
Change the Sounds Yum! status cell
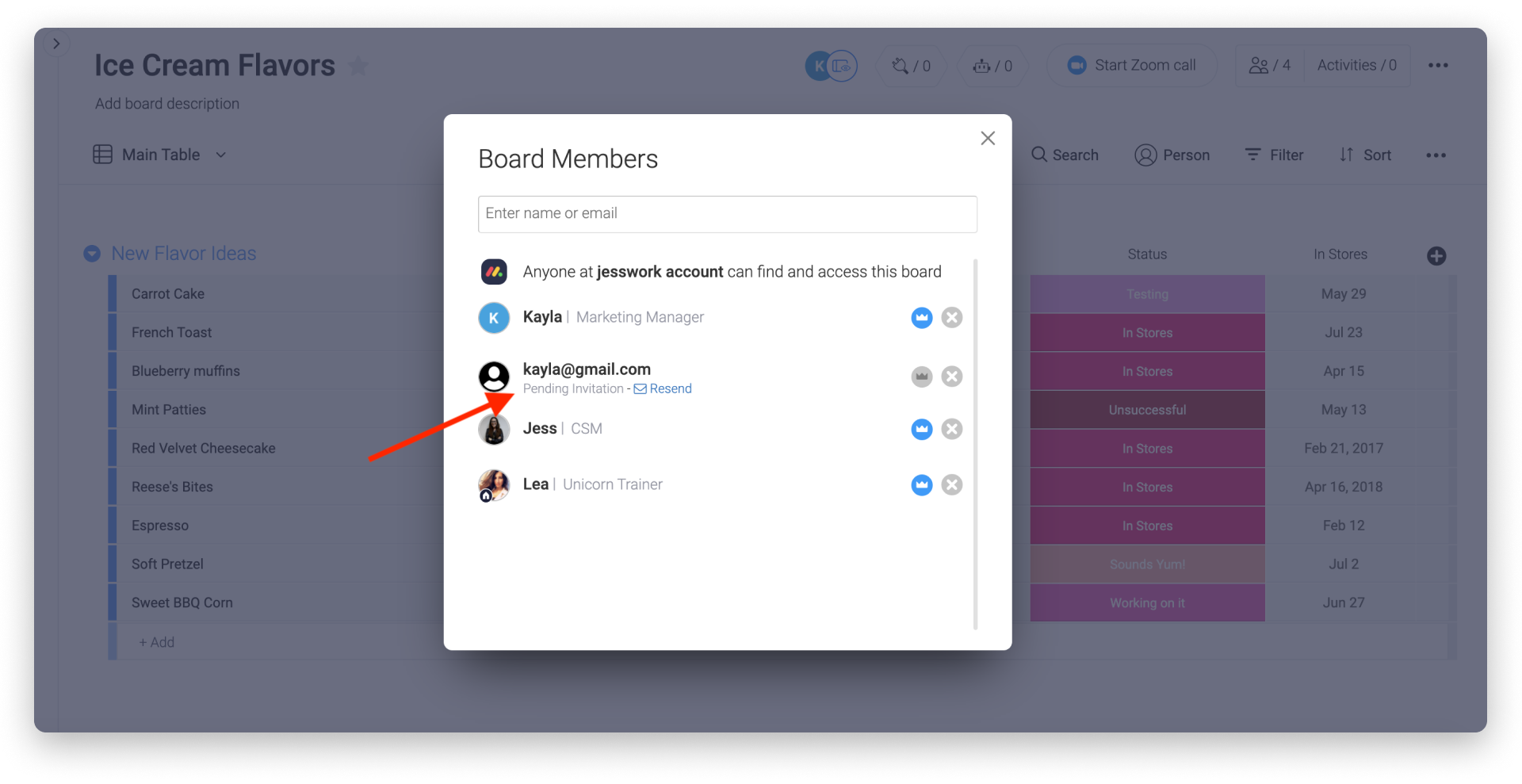coord(1147,564)
